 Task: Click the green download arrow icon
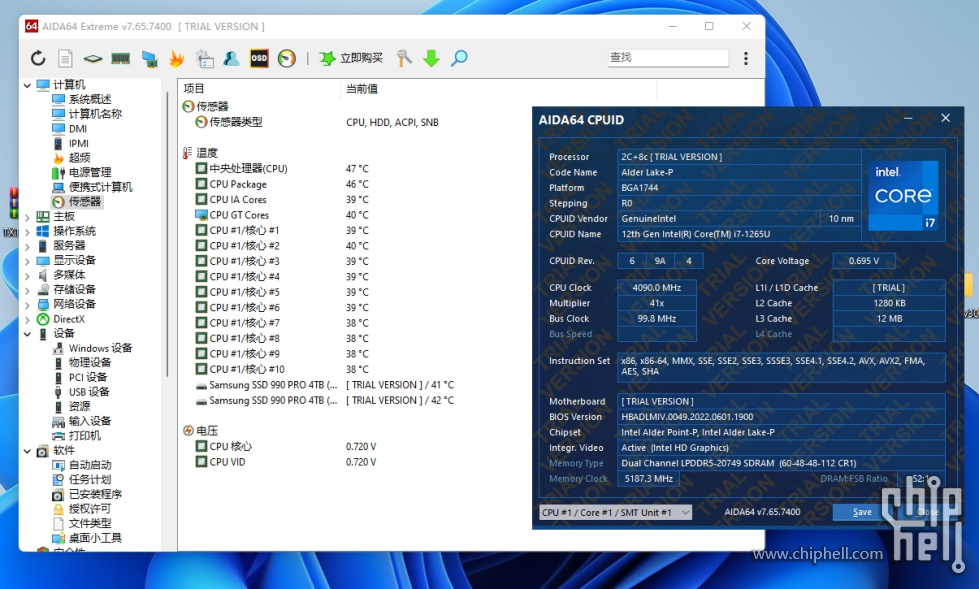[x=431, y=58]
